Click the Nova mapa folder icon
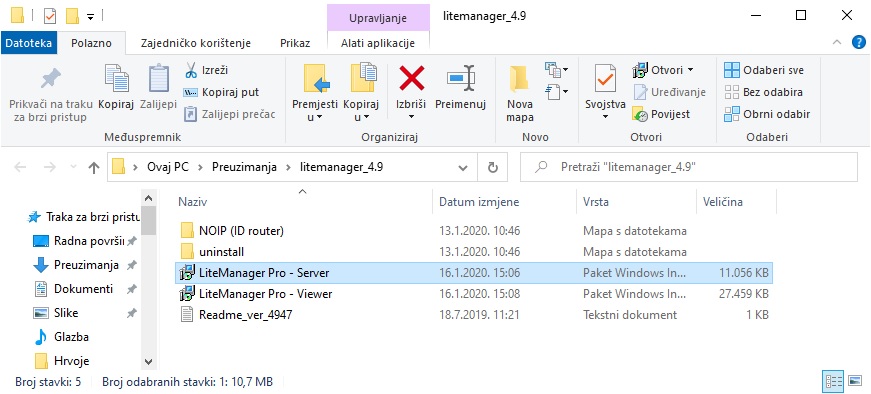The height and width of the screenshot is (394, 871). click(x=519, y=78)
